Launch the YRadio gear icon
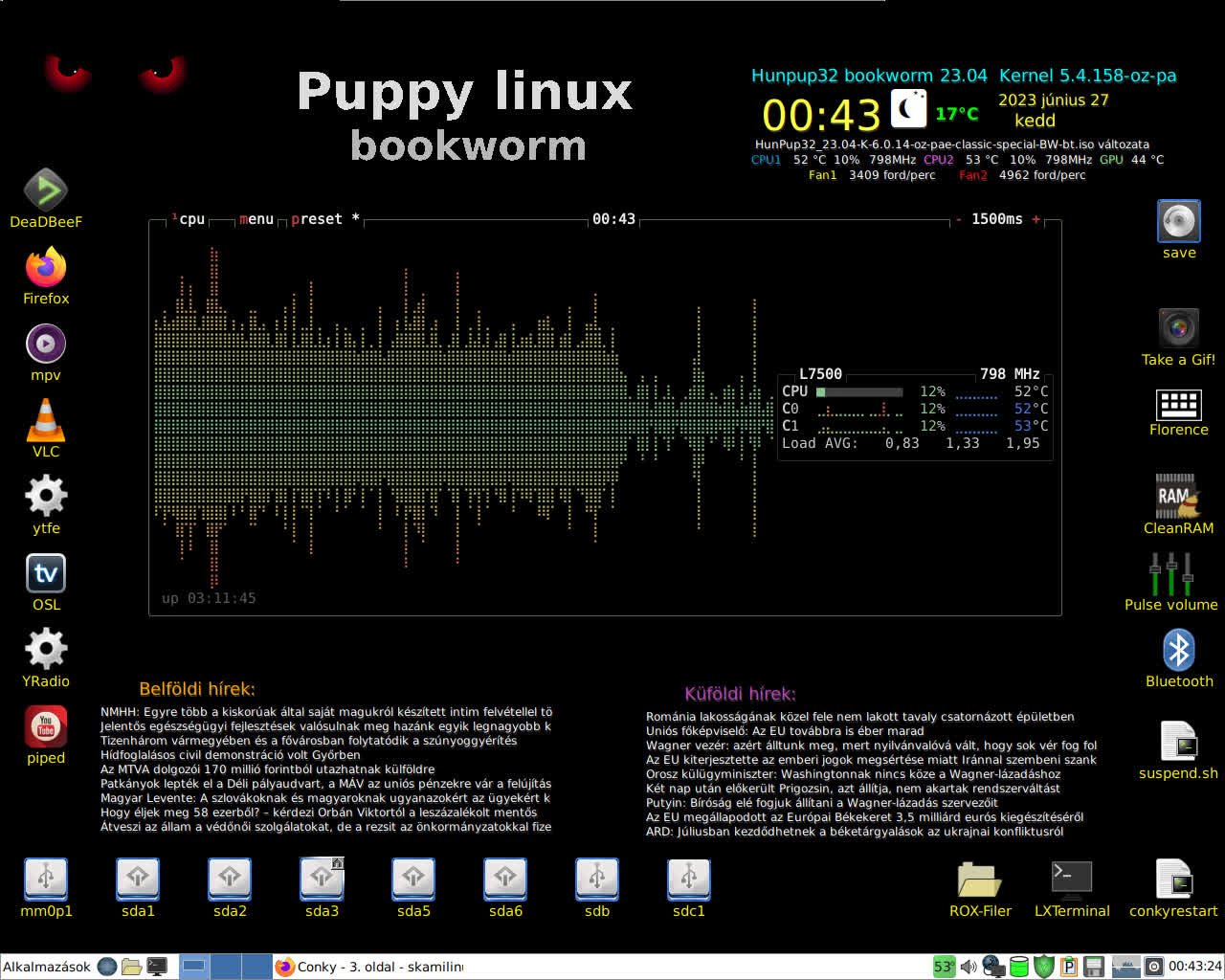1225x980 pixels. tap(46, 650)
